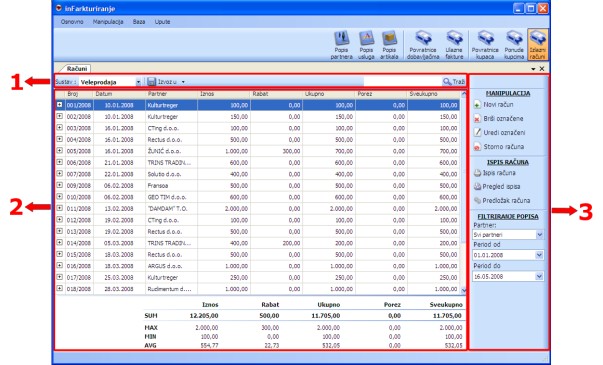This screenshot has height=365, width=603.
Task: Open the Osnovno menu
Action: click(72, 22)
